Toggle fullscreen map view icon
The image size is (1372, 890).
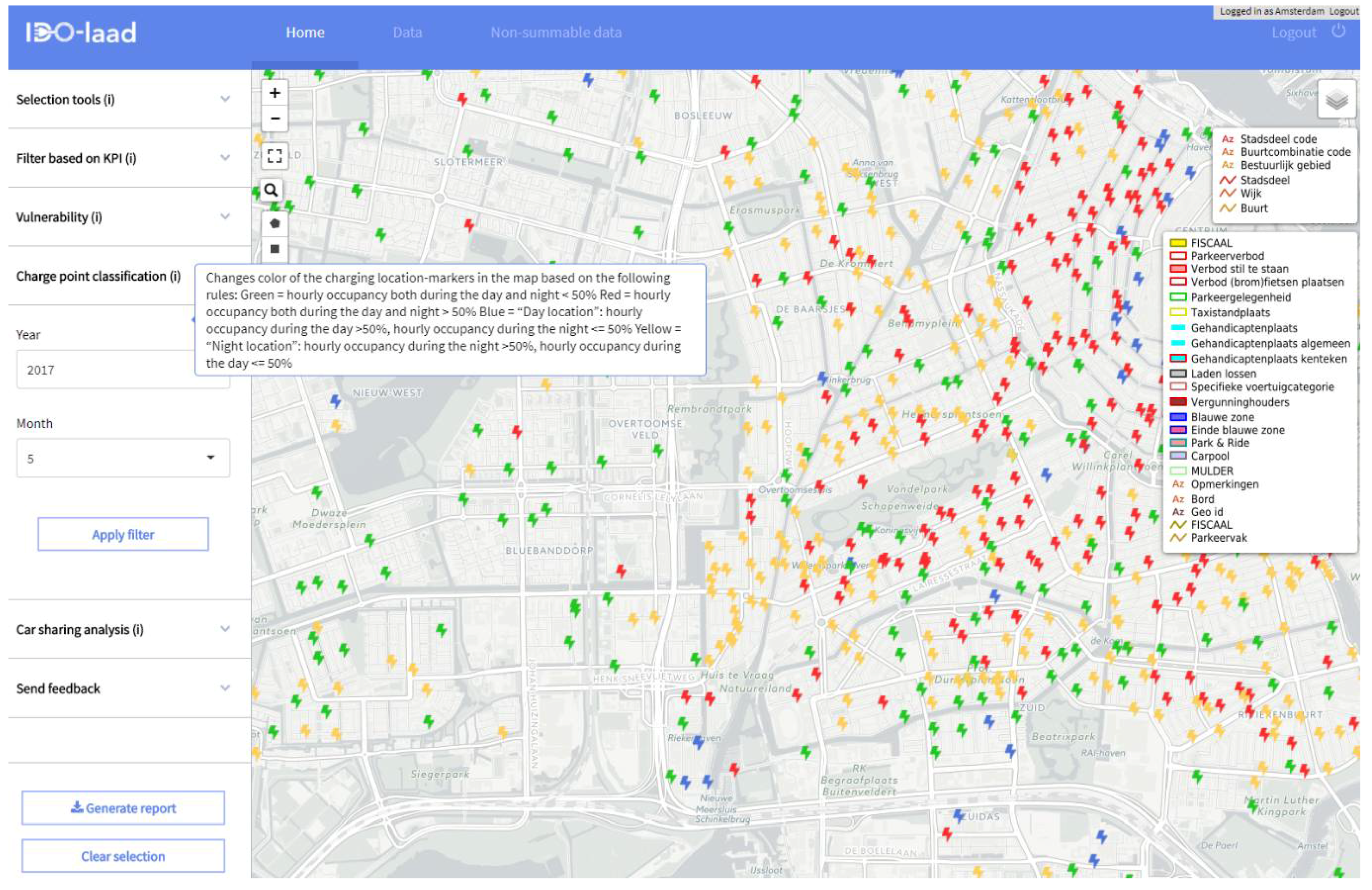click(x=275, y=156)
